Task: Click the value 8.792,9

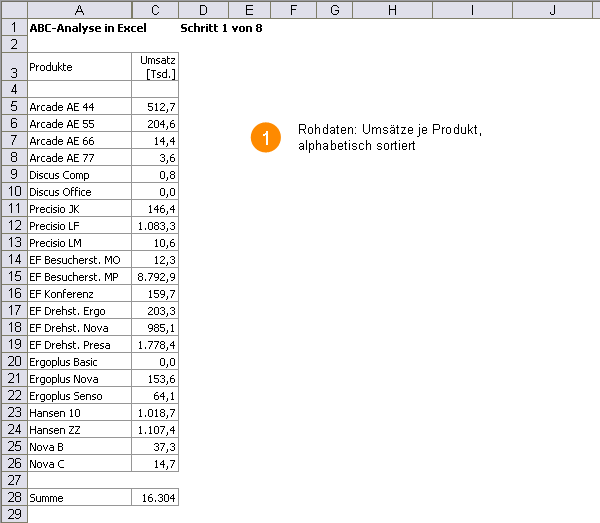Action: [x=155, y=277]
